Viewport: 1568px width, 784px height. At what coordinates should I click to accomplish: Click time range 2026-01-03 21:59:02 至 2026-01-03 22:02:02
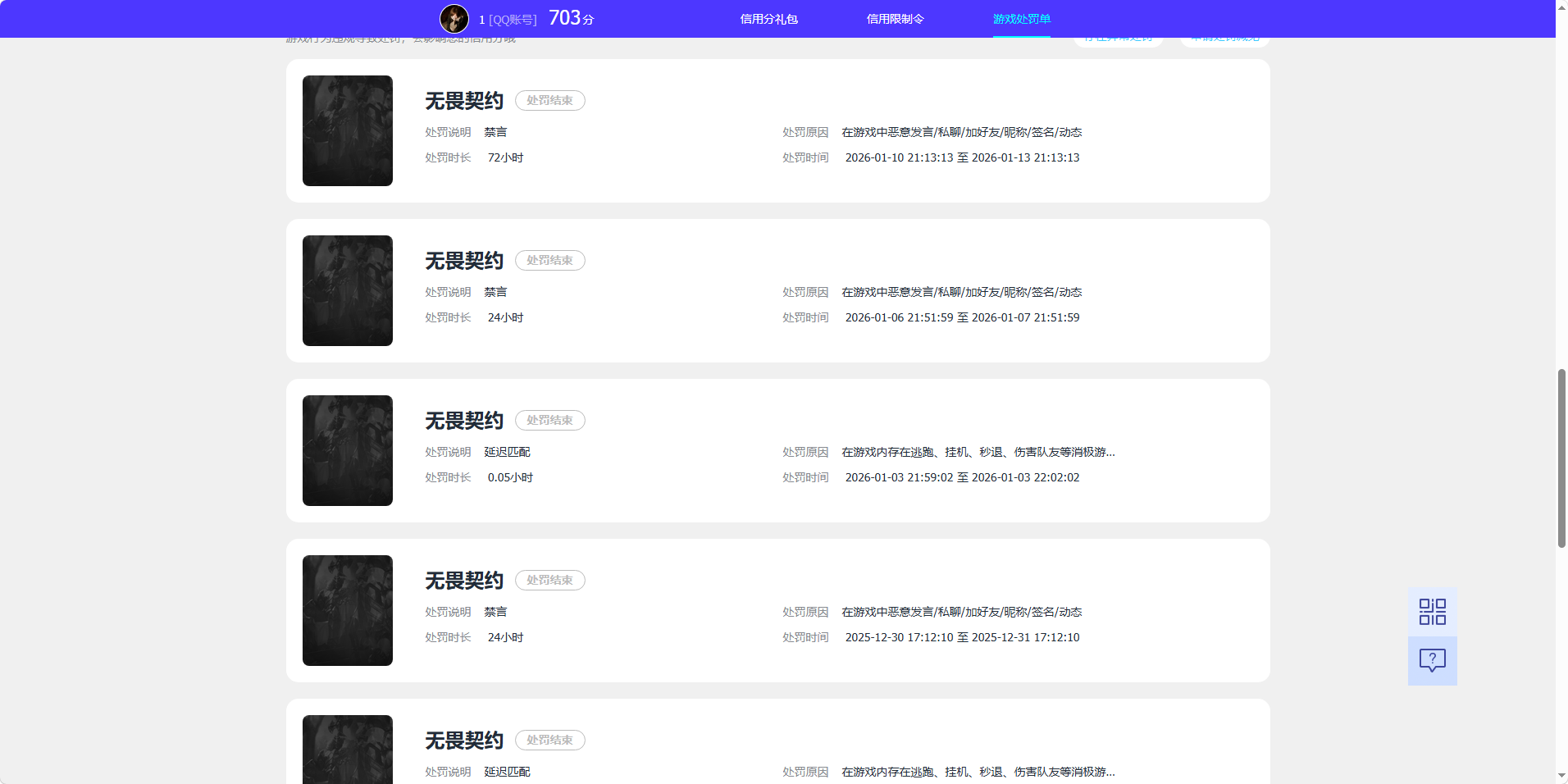coord(963,477)
